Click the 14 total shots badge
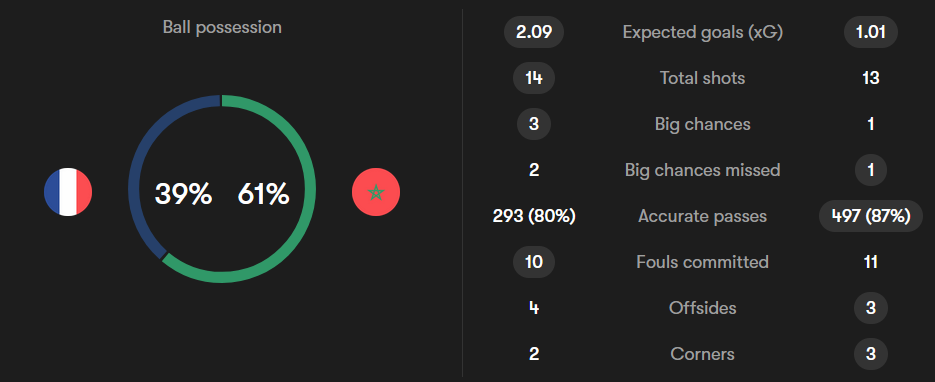Screen dimensions: 935x382 click(534, 78)
